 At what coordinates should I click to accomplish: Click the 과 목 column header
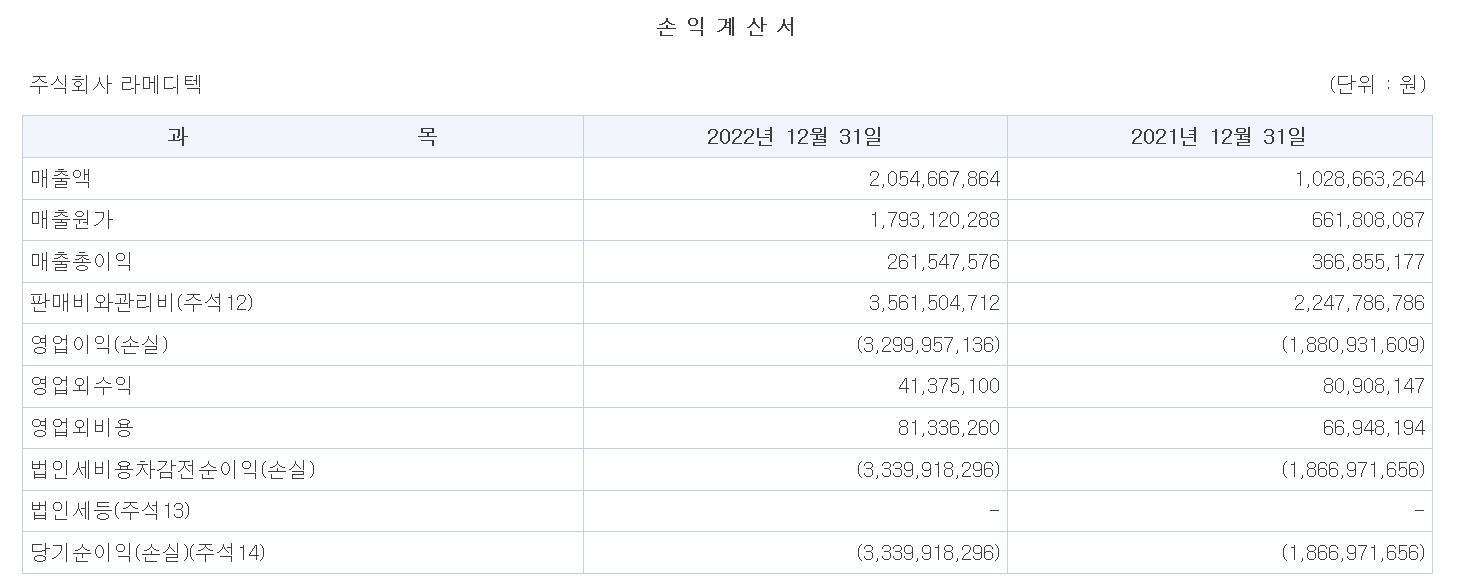coord(303,136)
